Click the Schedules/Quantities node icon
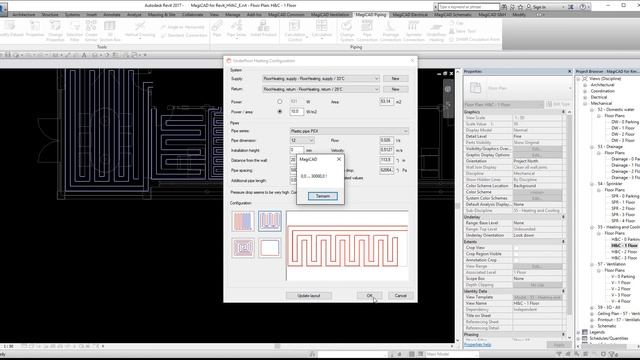The height and width of the screenshot is (360, 640). click(x=585, y=338)
